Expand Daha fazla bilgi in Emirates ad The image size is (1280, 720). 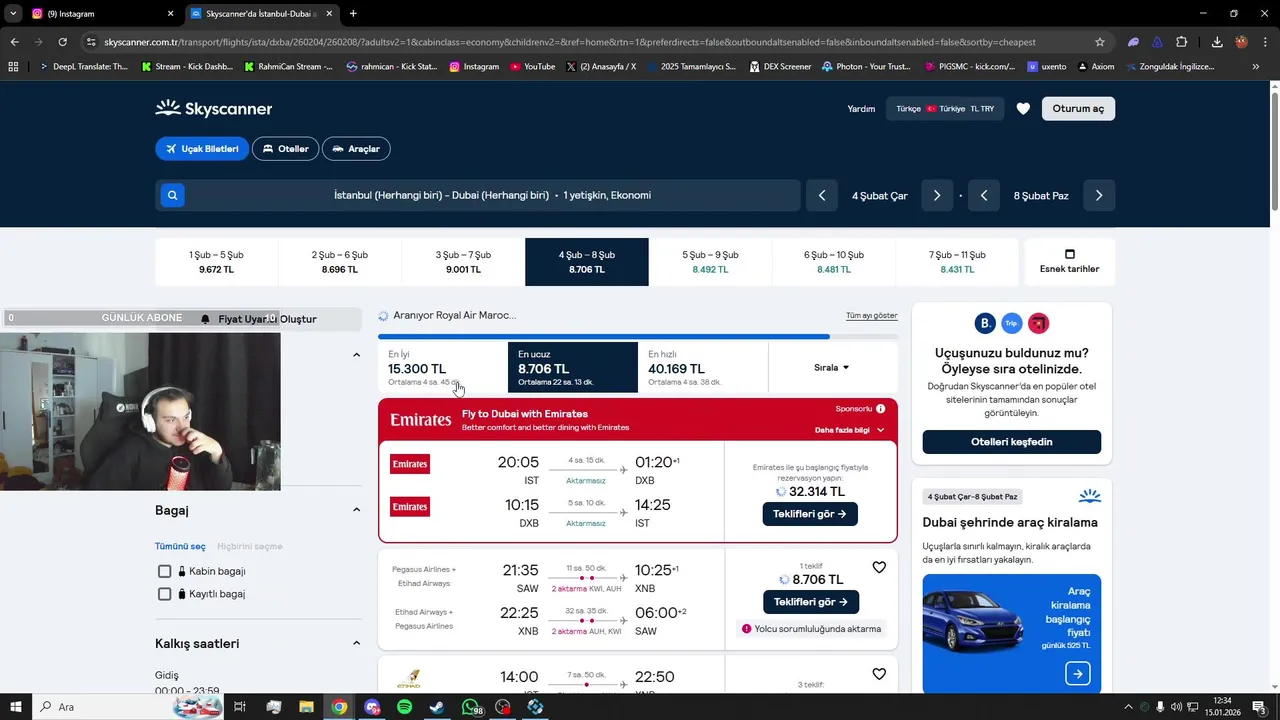(x=850, y=430)
